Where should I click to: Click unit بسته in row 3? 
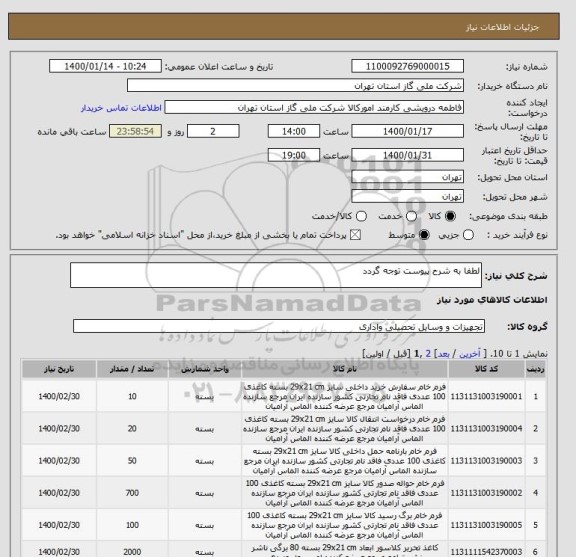click(205, 461)
